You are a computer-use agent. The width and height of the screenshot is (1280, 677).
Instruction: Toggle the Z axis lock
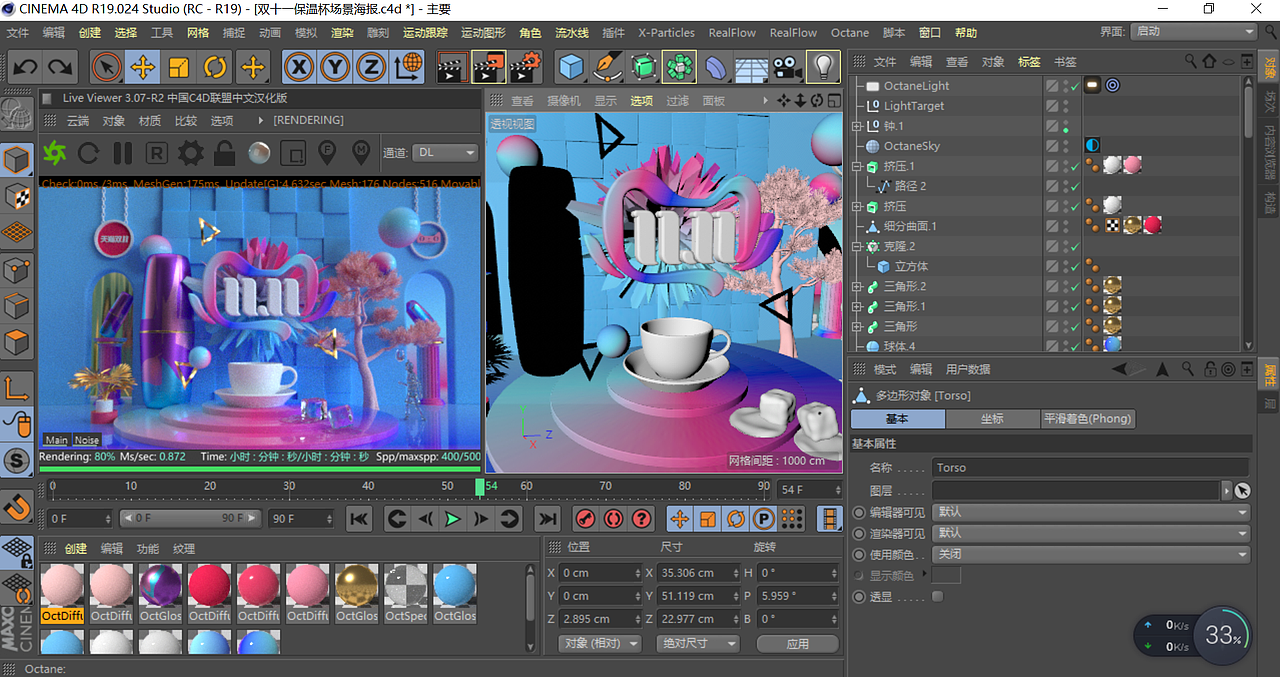pos(371,68)
